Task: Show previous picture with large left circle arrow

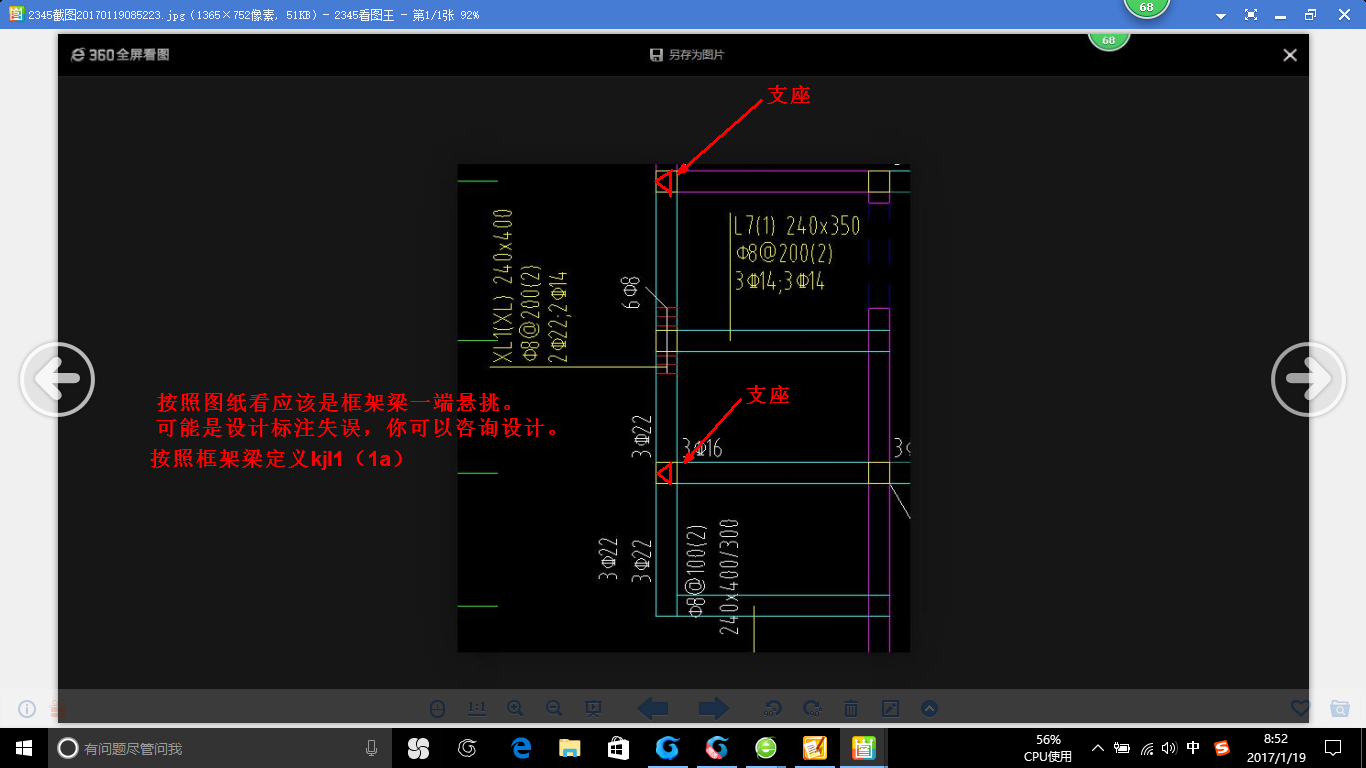Action: (57, 380)
